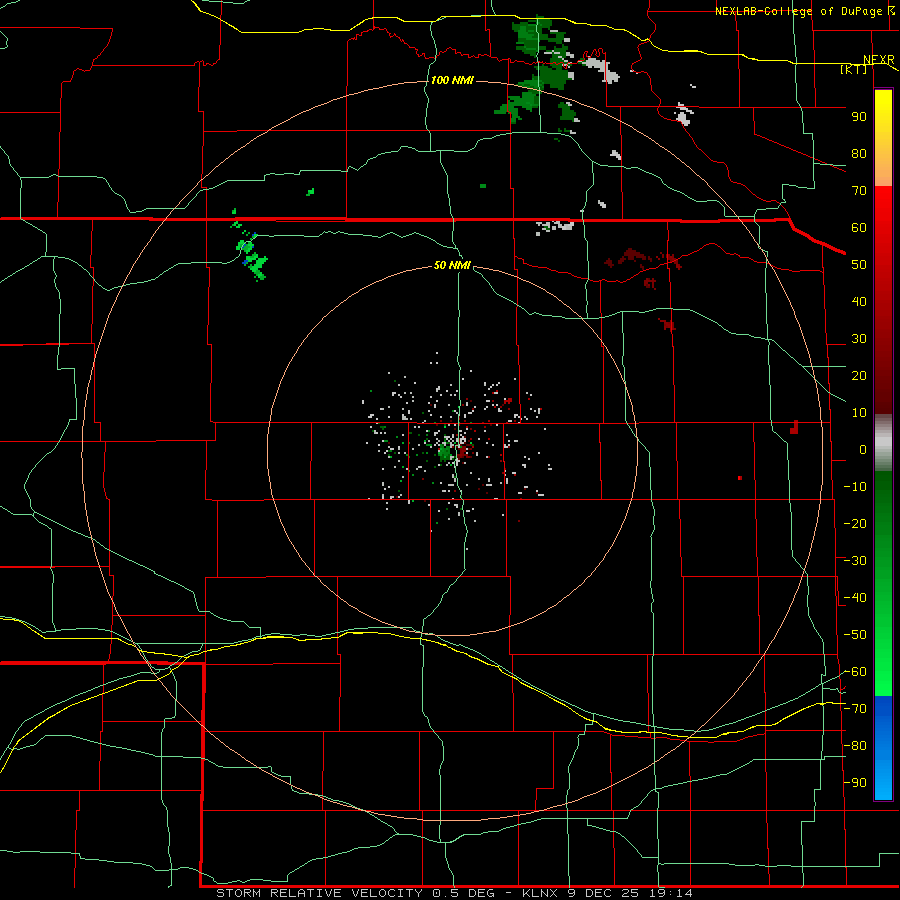The width and height of the screenshot is (900, 900).
Task: Click the "[KT]" units label
Action: point(854,70)
